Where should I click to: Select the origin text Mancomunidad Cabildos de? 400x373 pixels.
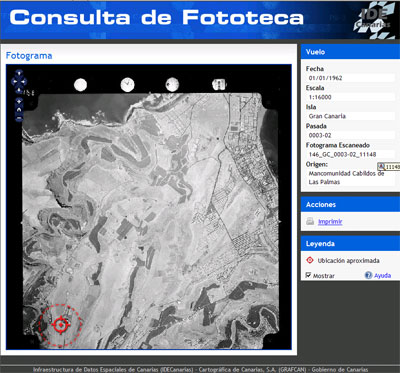(346, 173)
